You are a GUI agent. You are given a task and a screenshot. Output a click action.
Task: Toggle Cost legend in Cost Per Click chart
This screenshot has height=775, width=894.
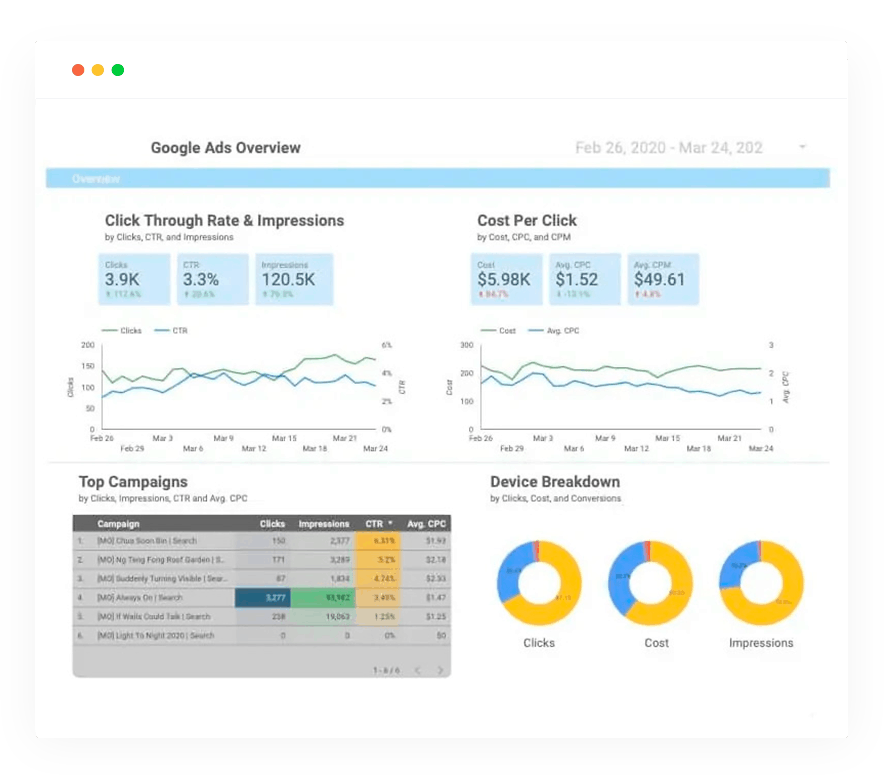[x=498, y=331]
